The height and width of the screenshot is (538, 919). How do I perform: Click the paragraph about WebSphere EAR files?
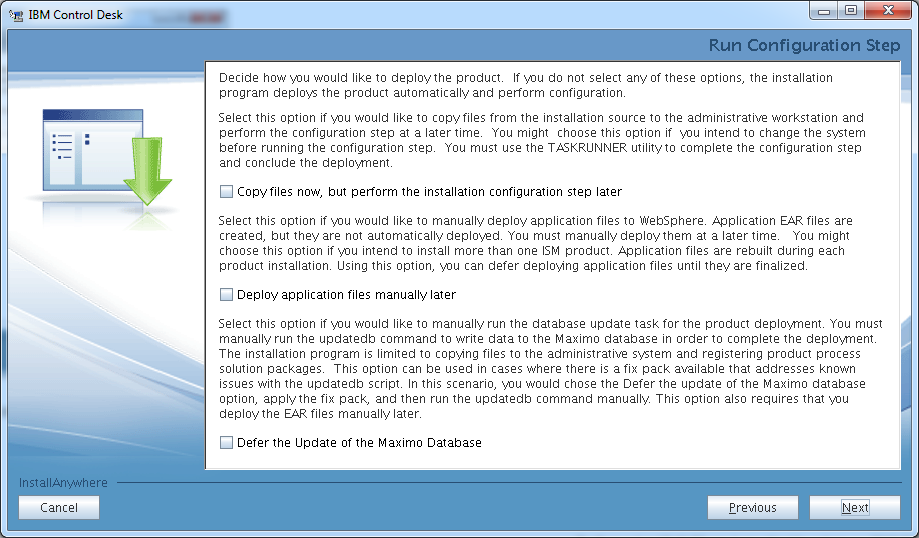point(536,243)
